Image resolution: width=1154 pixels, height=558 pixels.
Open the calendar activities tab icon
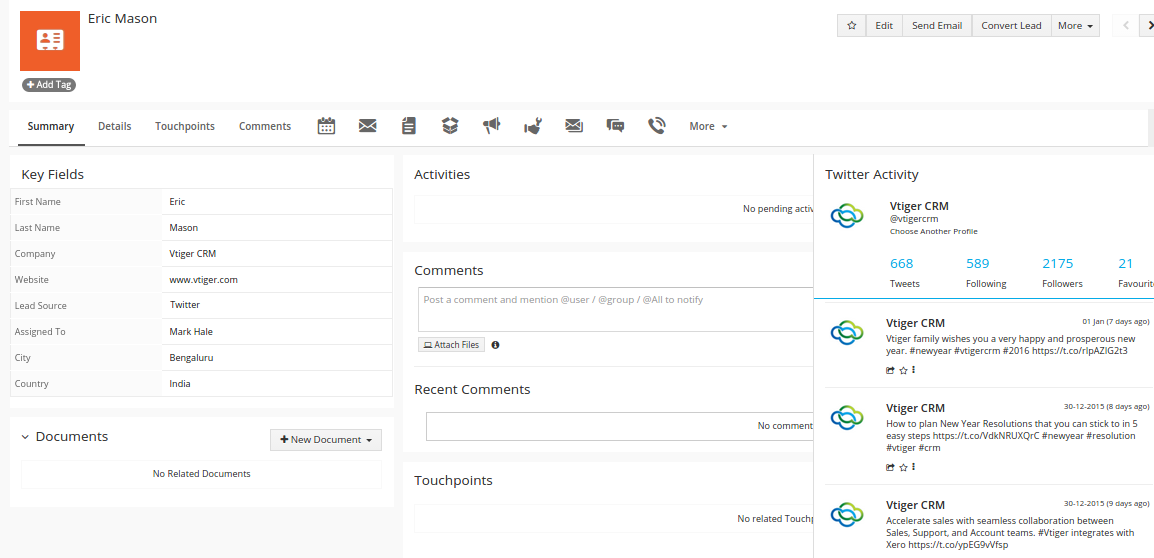(326, 126)
